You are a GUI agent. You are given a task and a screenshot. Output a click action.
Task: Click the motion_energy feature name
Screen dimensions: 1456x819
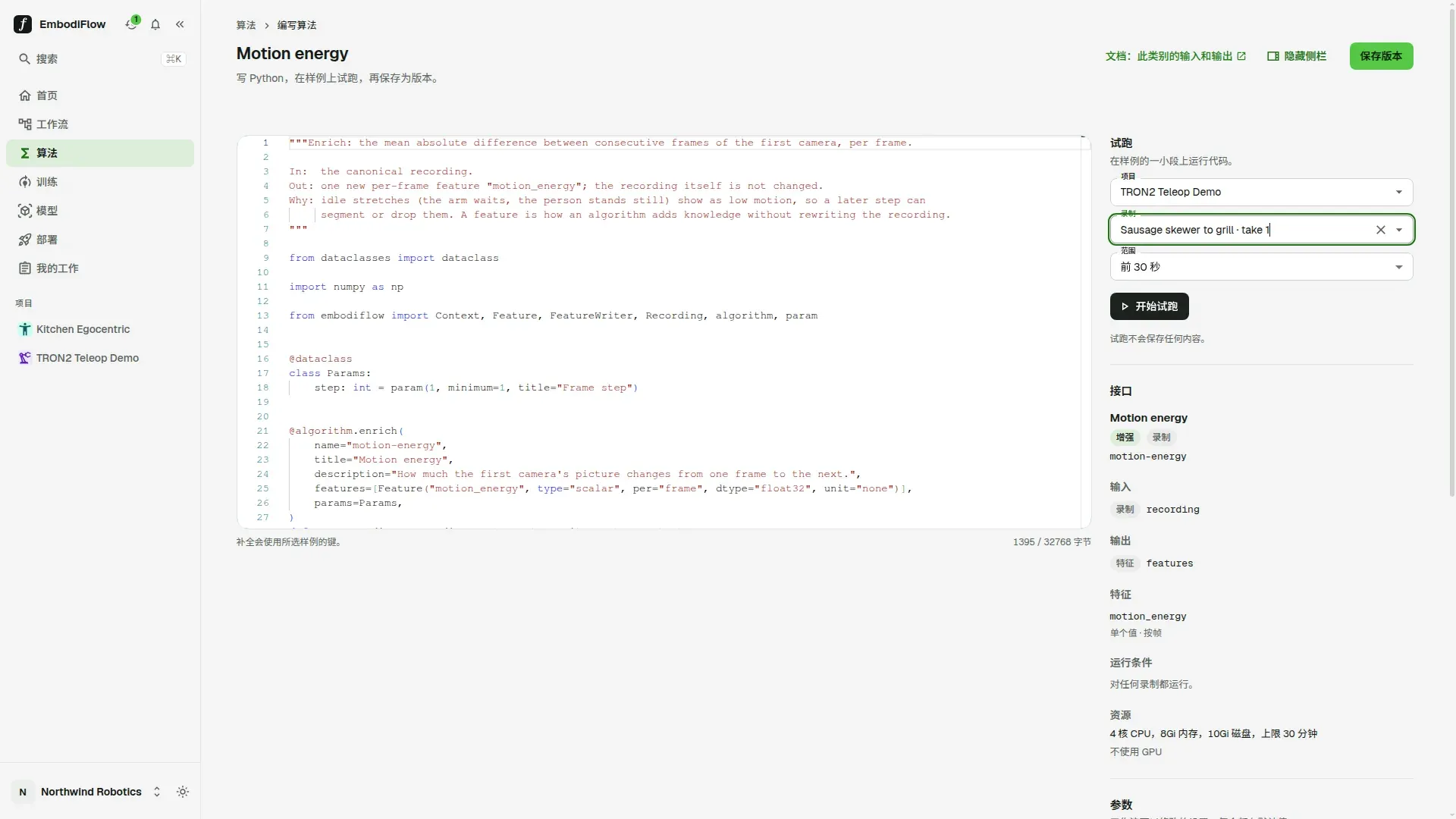(1148, 617)
